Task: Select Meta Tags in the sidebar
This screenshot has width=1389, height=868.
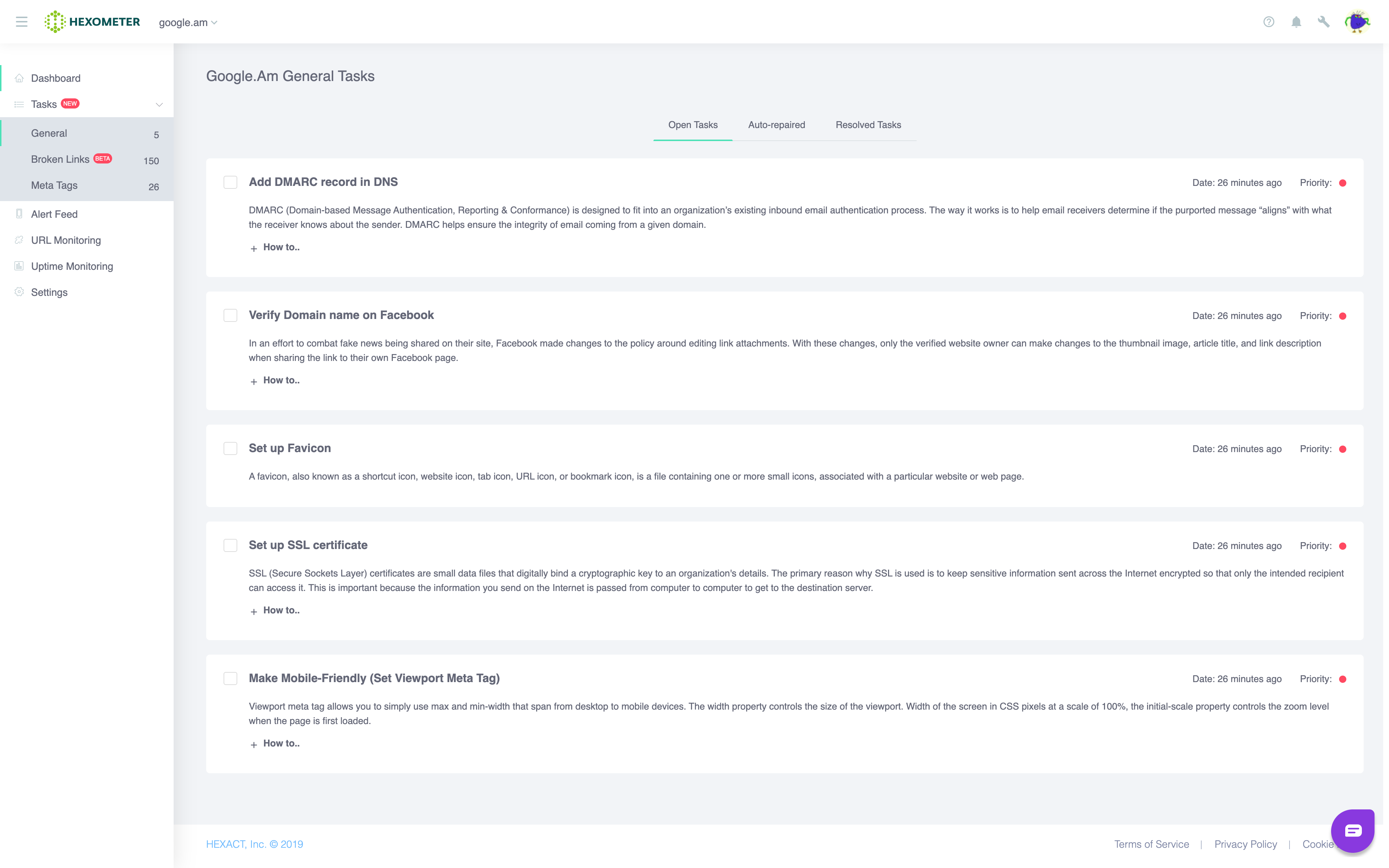Action: 87,186
